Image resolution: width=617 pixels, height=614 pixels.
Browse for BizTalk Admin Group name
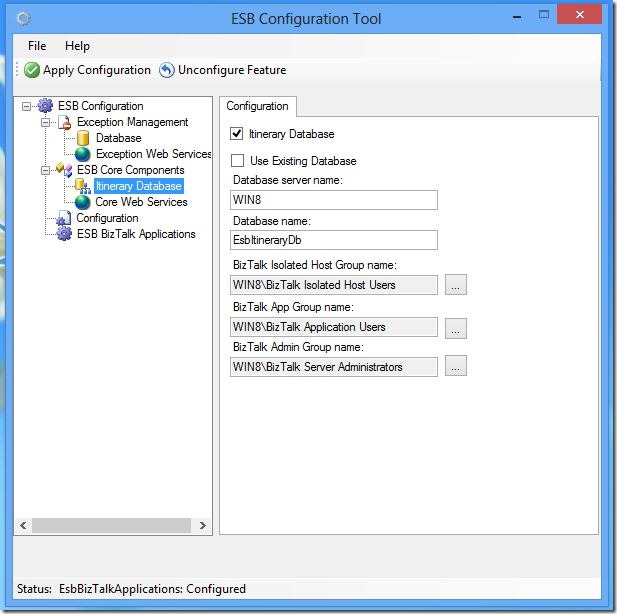[456, 366]
